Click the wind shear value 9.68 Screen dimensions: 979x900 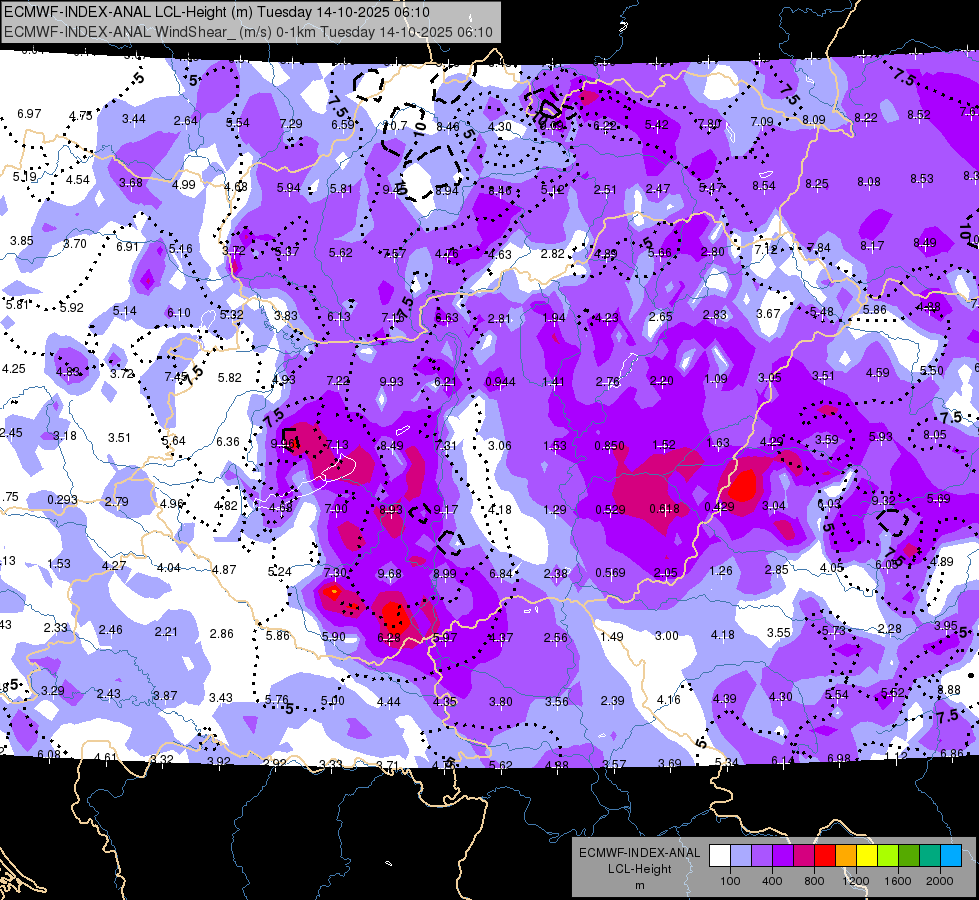[390, 573]
